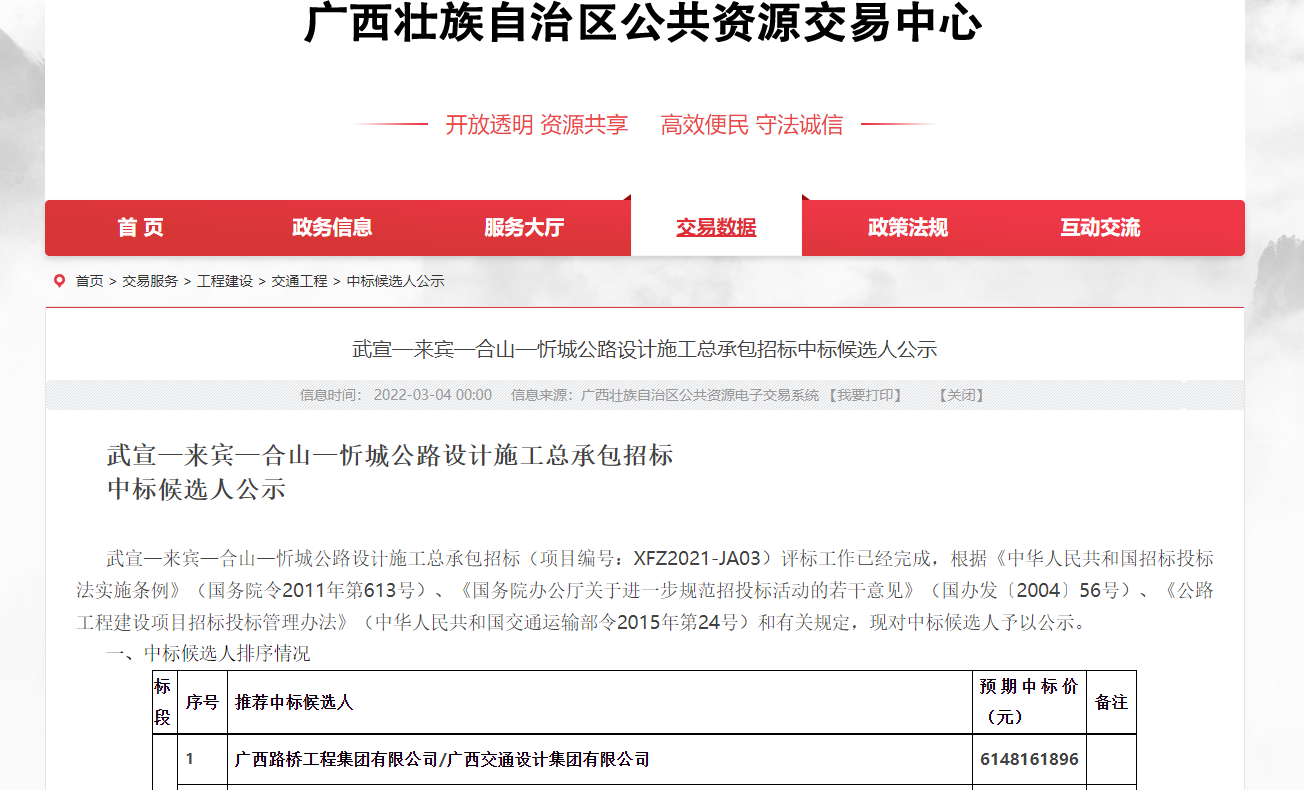The image size is (1304, 790).
Task: Open the 首页 tab in red navigation bar
Action: [x=140, y=228]
